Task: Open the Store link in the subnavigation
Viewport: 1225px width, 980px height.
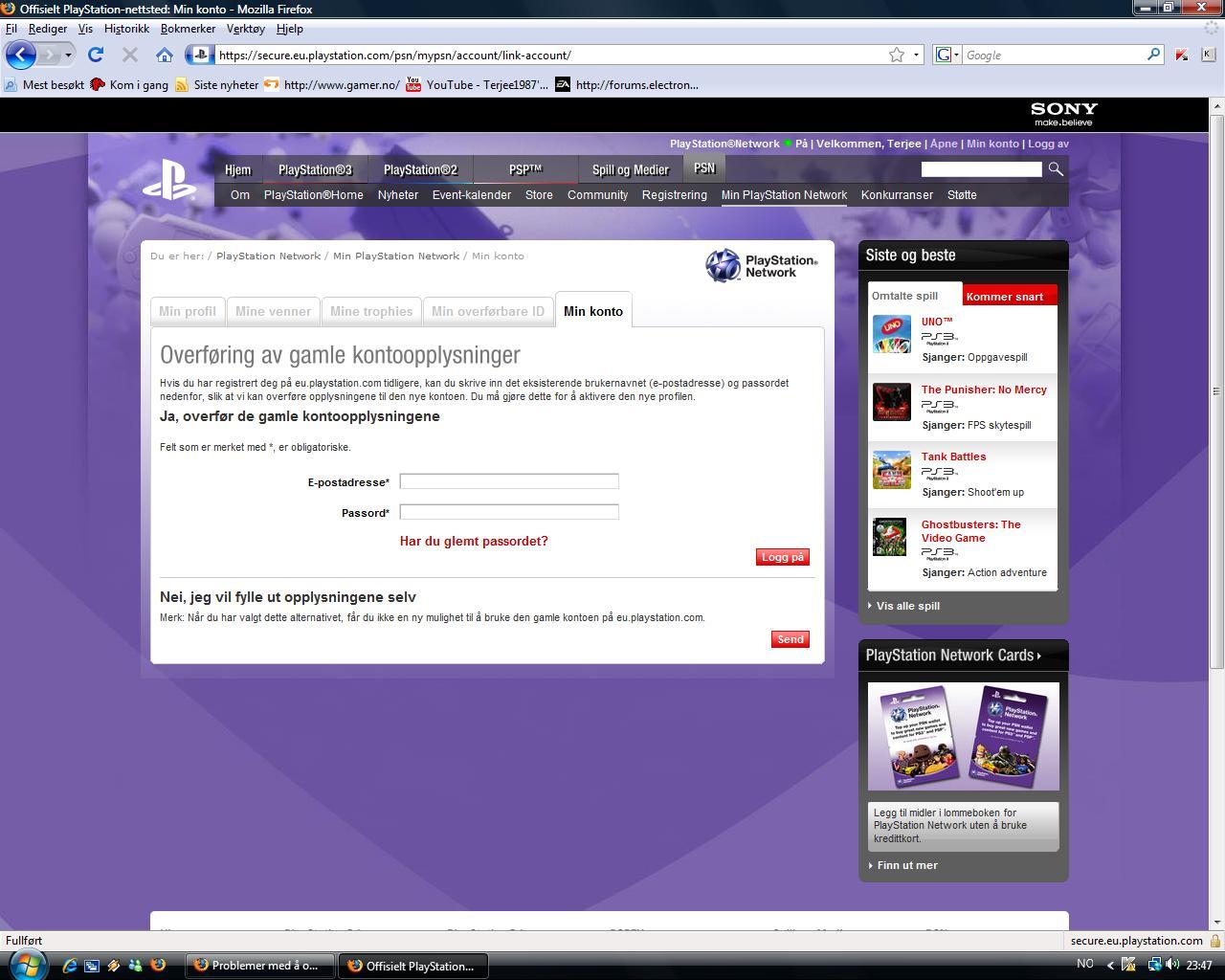Action: tap(539, 195)
